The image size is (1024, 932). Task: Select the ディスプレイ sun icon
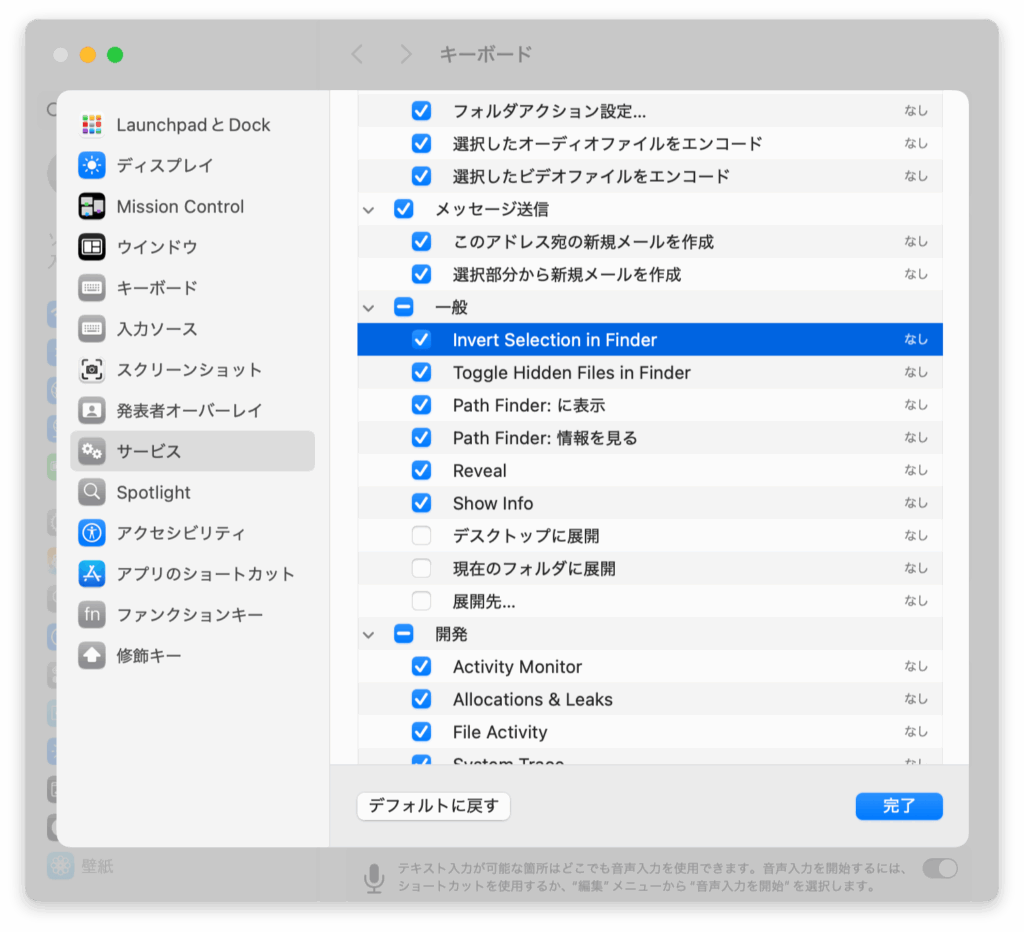92,166
